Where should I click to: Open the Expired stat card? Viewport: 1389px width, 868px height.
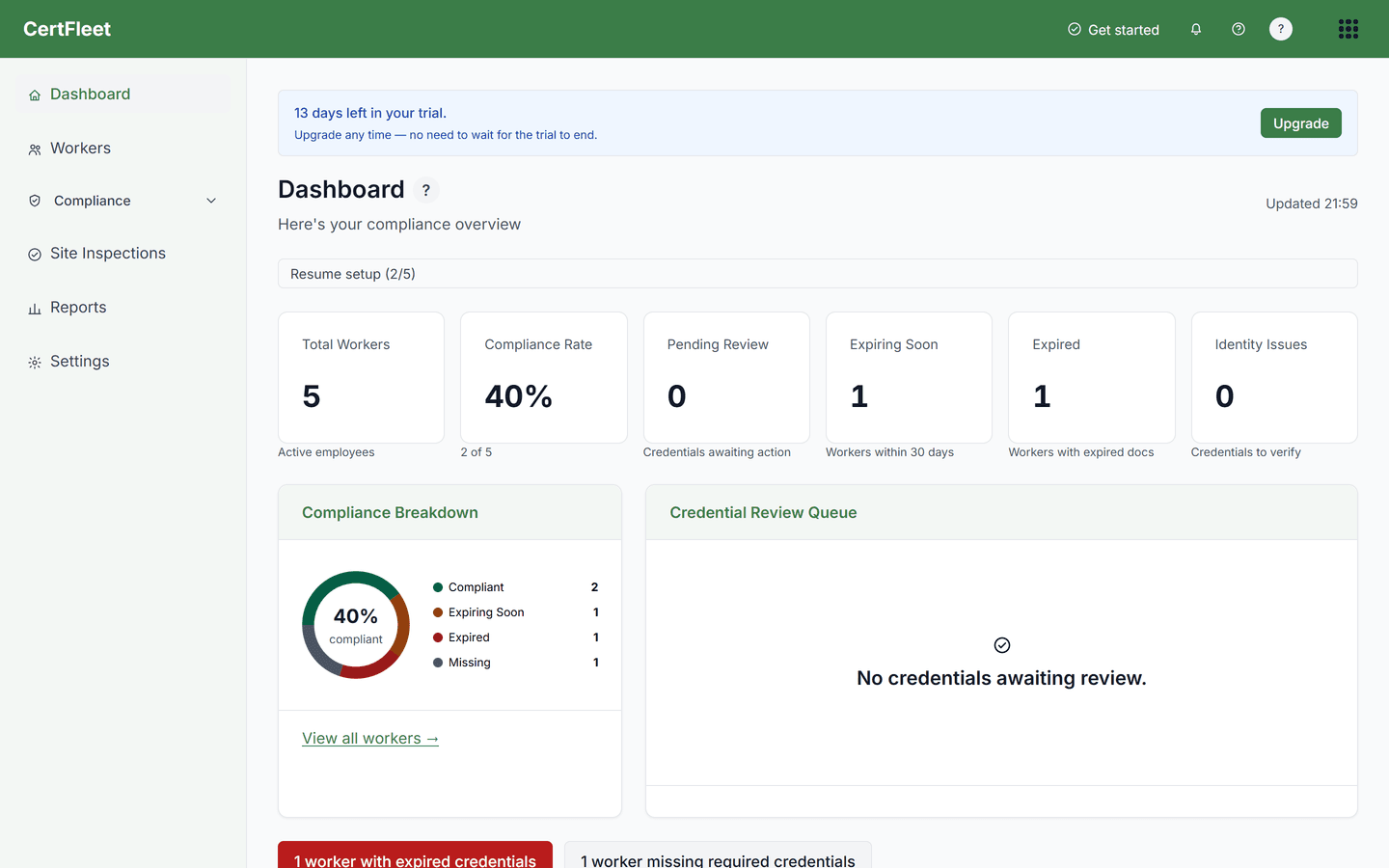tap(1092, 377)
